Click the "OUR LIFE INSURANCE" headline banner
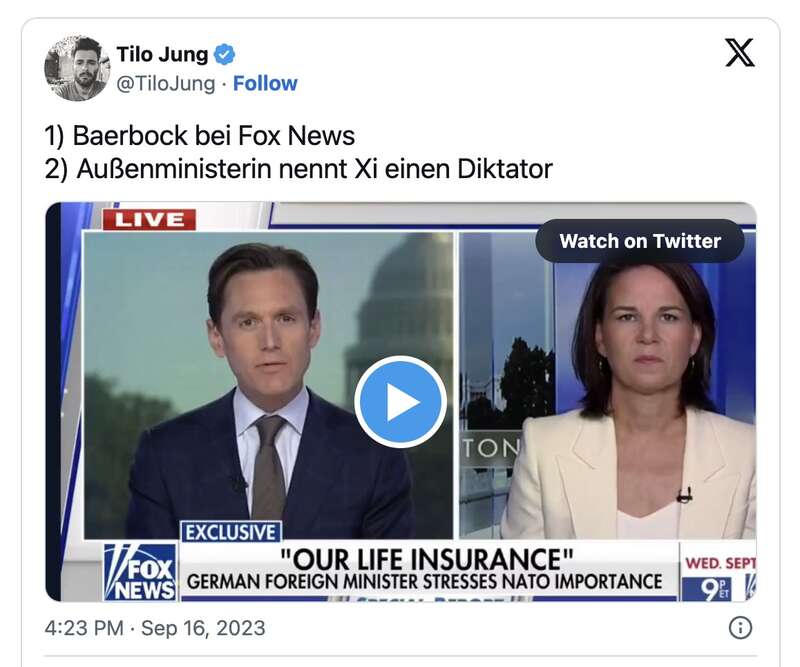Screen dimensions: 800x667 tap(427, 558)
